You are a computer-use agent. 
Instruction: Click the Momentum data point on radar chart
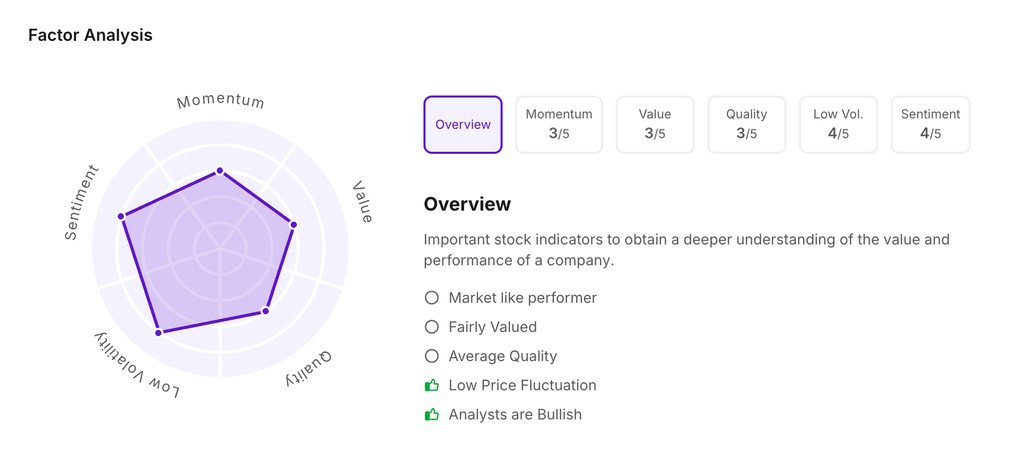pos(220,171)
